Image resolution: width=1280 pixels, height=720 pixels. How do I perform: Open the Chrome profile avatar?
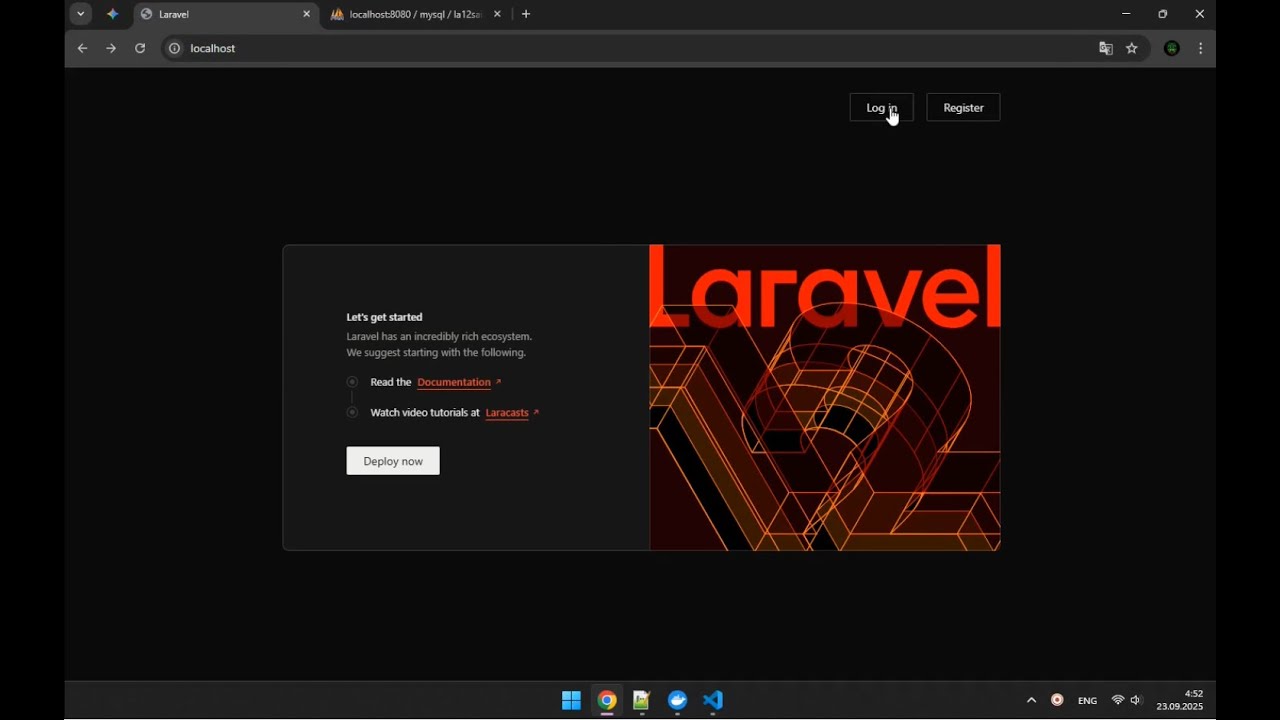[x=1172, y=48]
